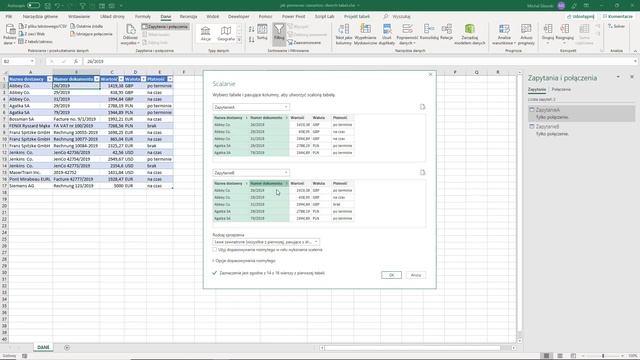Open Ostatnie źródła in ribbon
This screenshot has width=640, height=360.
point(87,26)
